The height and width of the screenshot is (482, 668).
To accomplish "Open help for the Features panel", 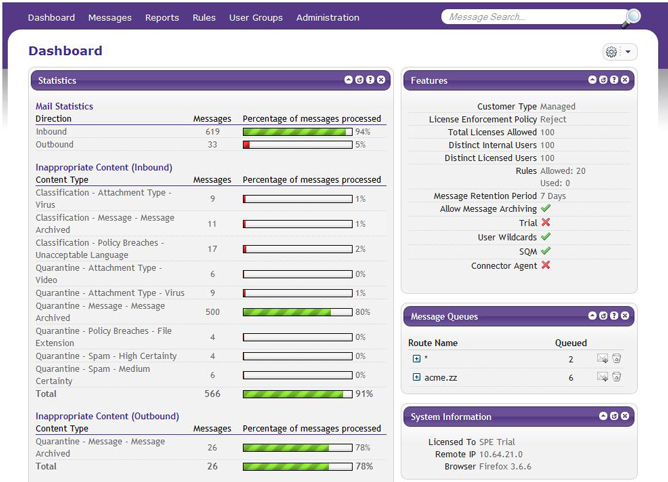I will point(614,80).
